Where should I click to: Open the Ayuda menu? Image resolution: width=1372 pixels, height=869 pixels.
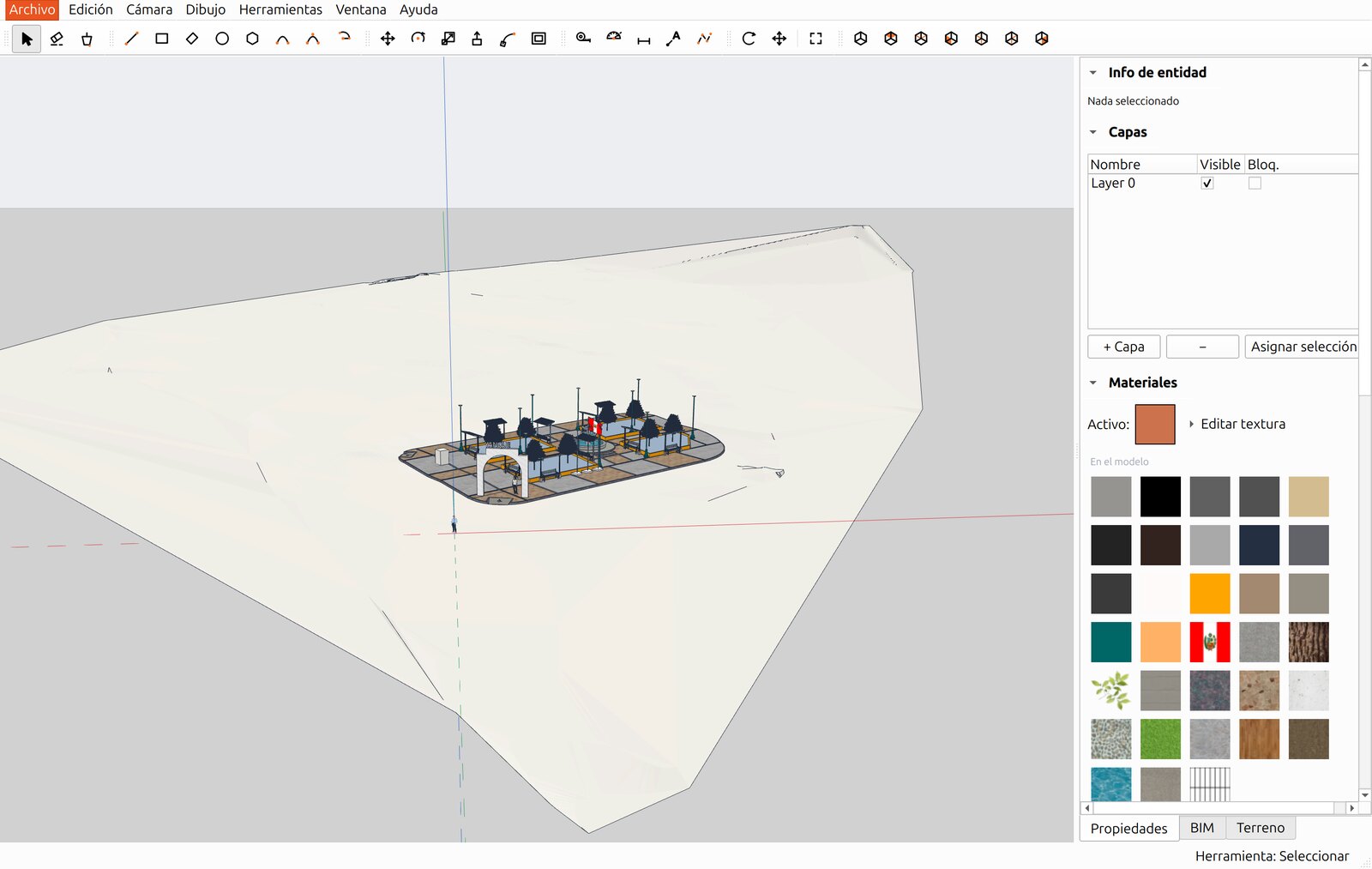[x=418, y=9]
